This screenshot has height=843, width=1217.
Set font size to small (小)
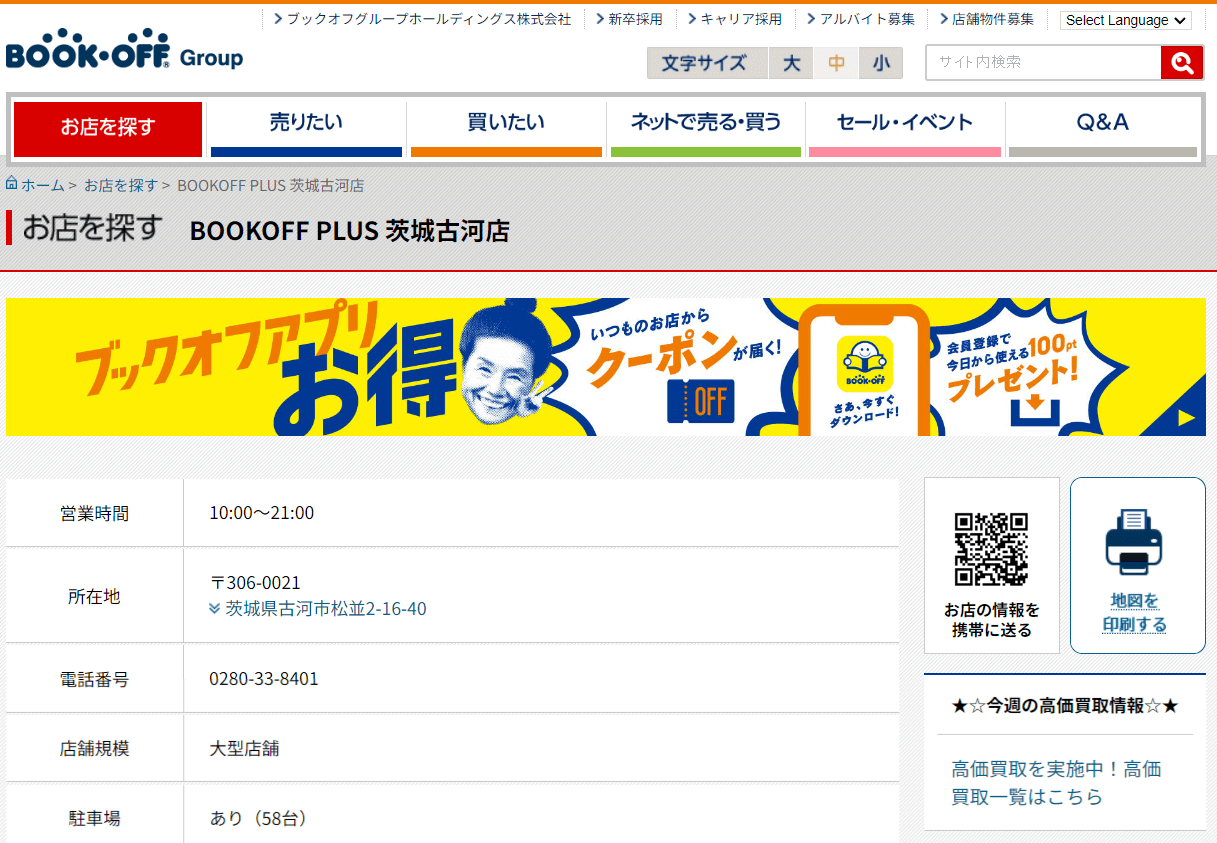(x=880, y=63)
